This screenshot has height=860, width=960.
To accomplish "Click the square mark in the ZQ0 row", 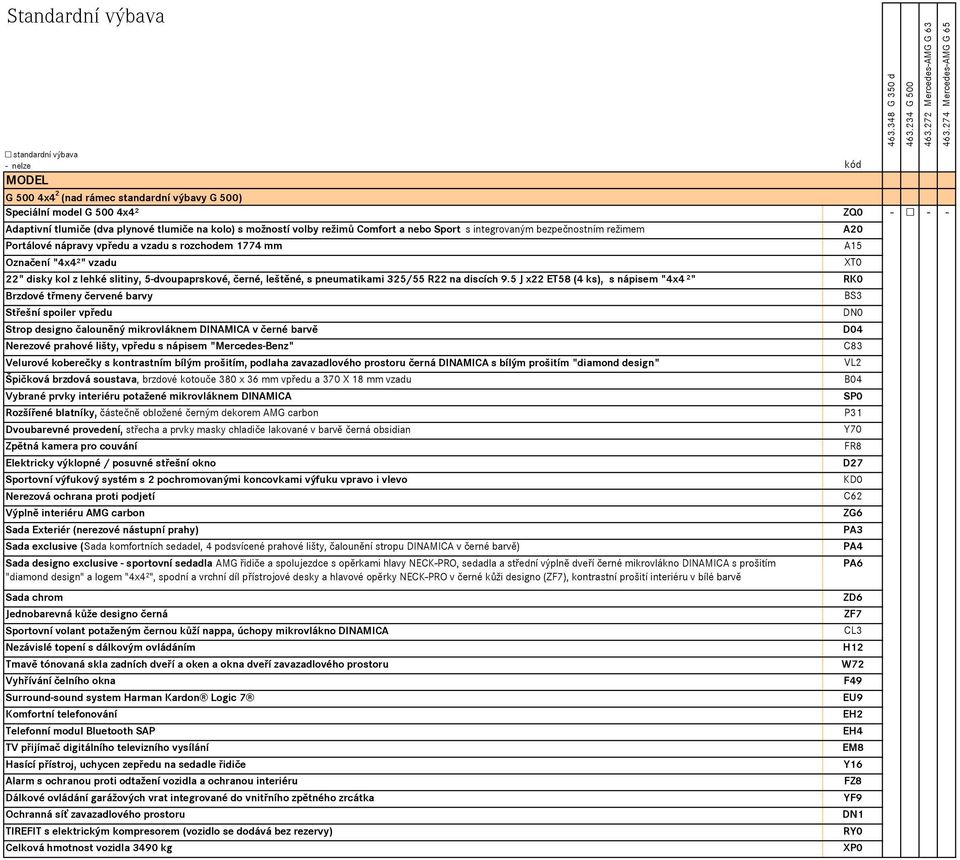I will [910, 212].
